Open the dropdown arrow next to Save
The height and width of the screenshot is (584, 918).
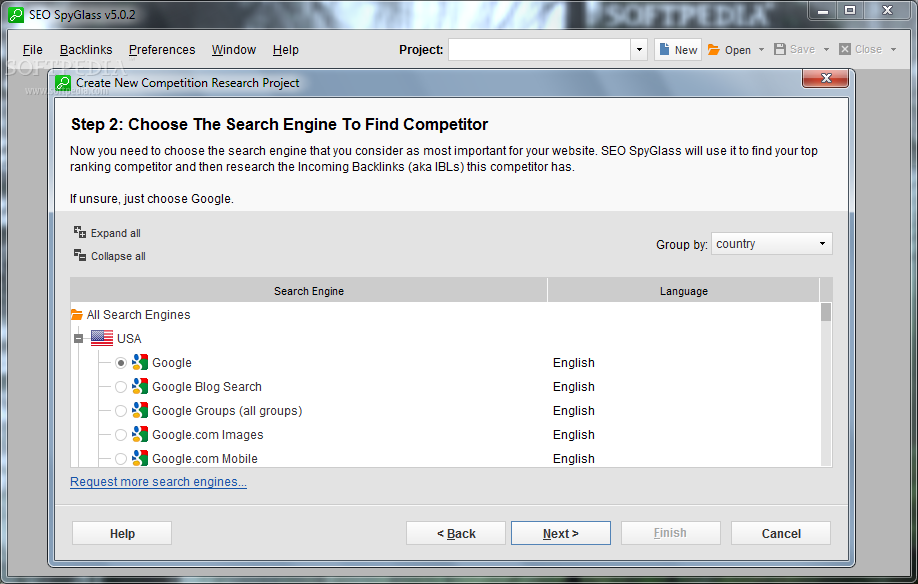pos(826,50)
